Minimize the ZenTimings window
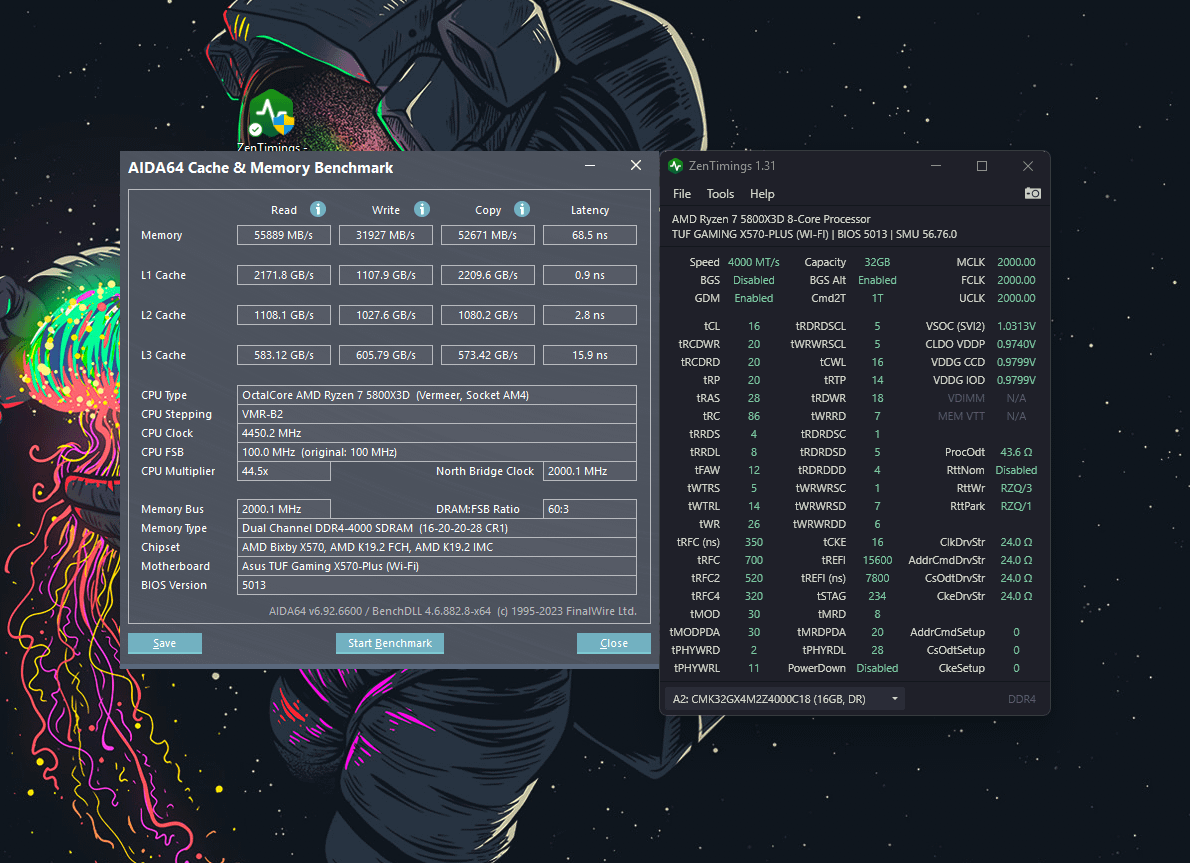 936,165
